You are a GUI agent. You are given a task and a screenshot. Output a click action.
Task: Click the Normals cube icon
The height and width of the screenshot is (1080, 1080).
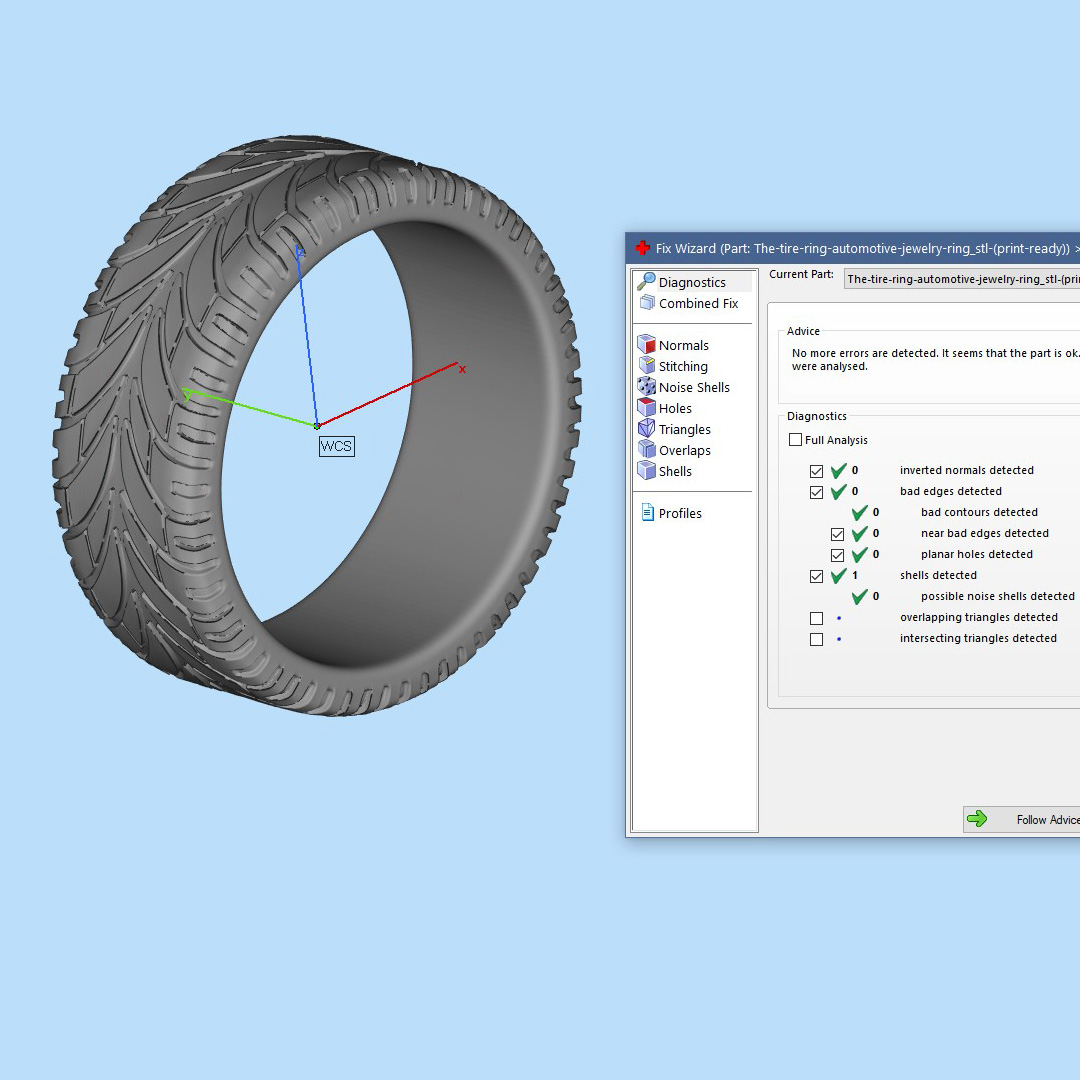[646, 344]
